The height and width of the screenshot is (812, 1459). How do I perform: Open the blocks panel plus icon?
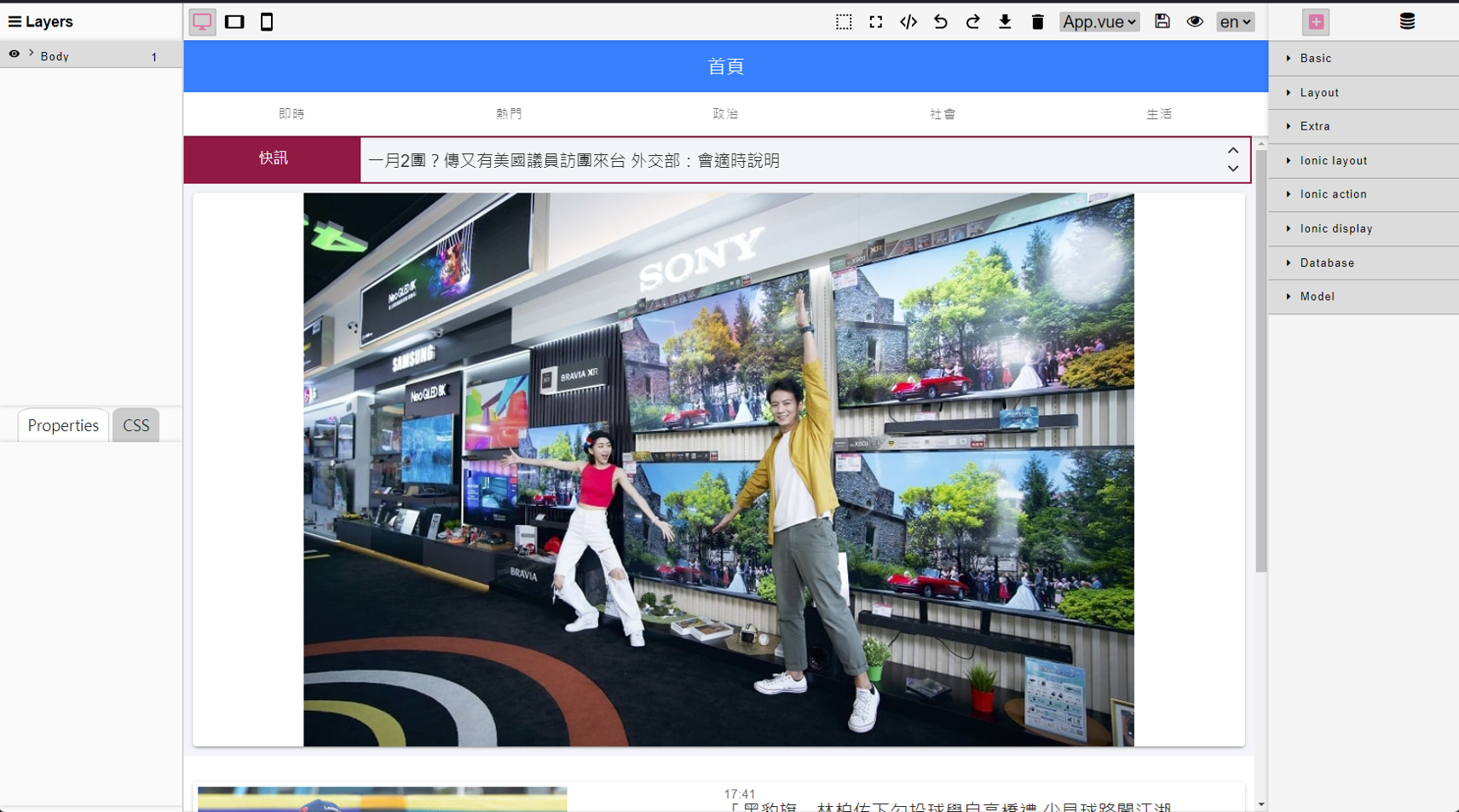pyautogui.click(x=1316, y=22)
